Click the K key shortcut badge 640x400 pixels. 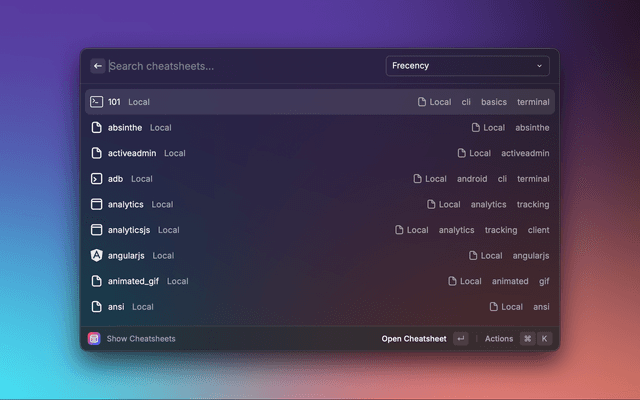click(x=545, y=339)
